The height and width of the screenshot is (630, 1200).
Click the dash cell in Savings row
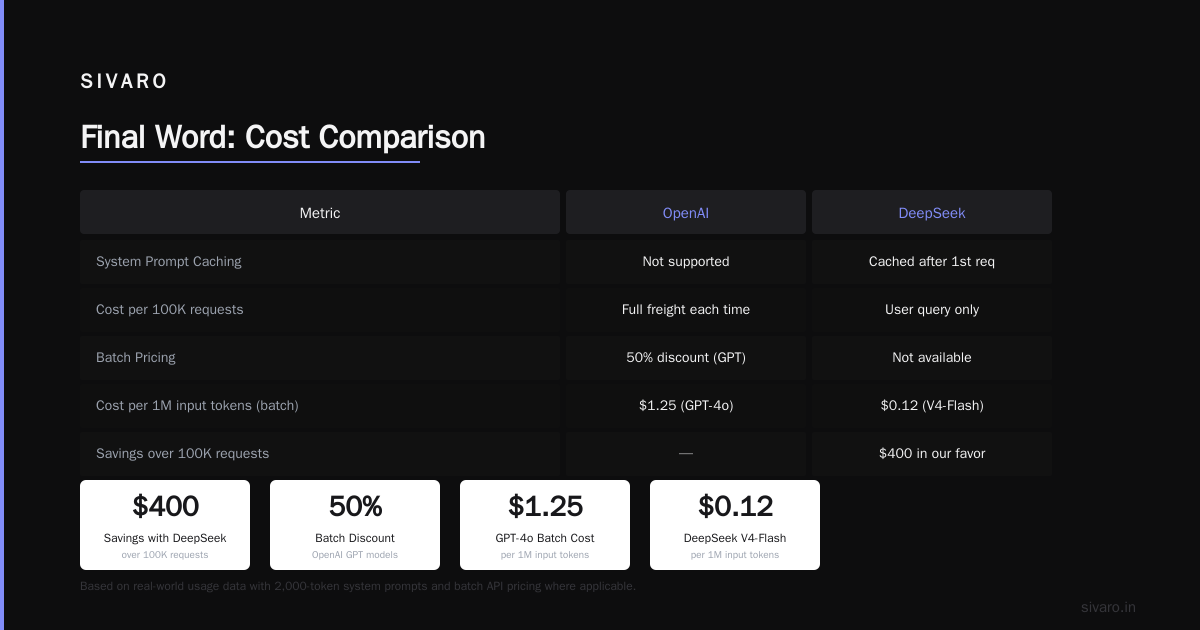coord(686,453)
